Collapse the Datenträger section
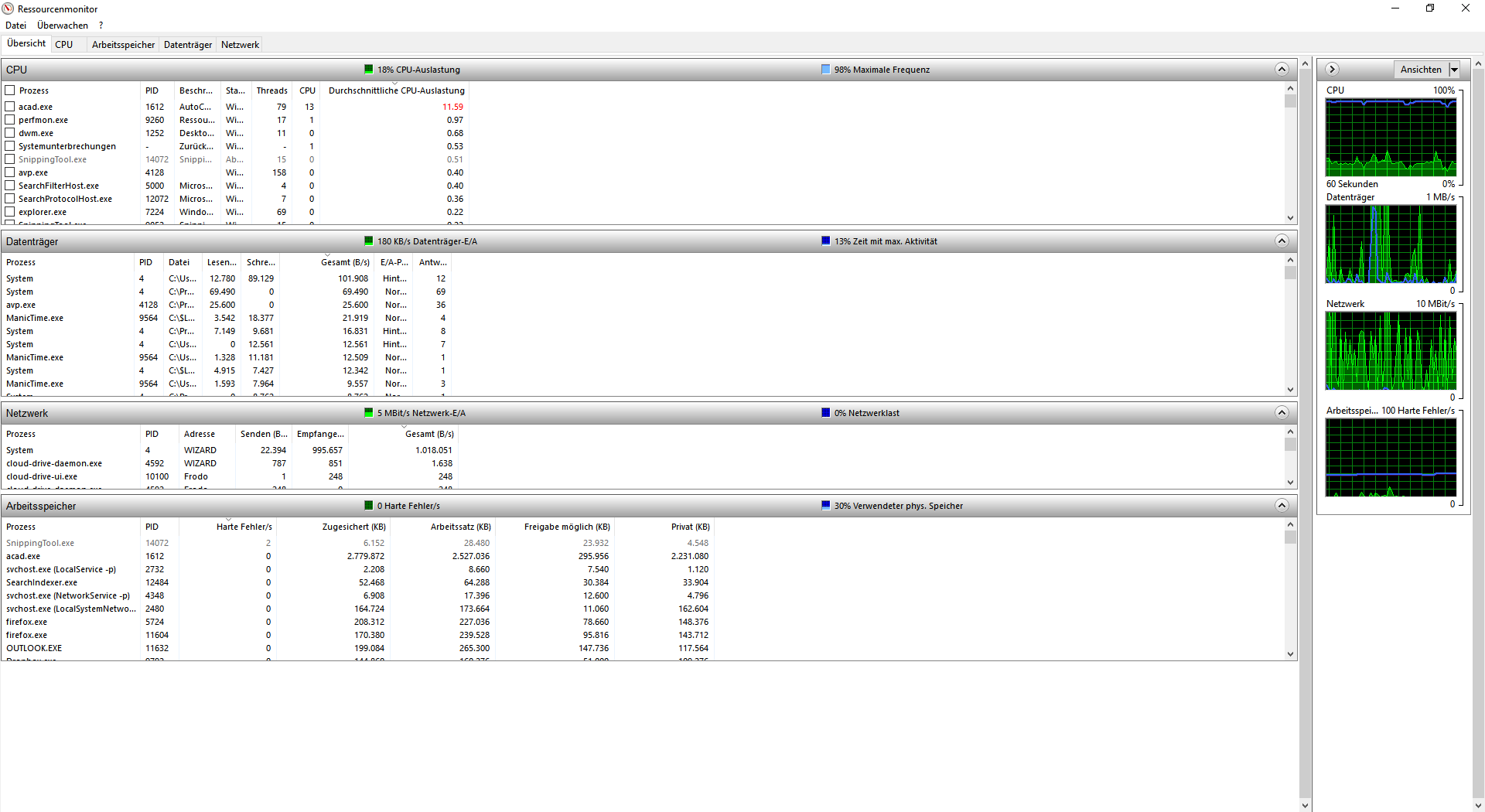1485x812 pixels. coord(1282,241)
